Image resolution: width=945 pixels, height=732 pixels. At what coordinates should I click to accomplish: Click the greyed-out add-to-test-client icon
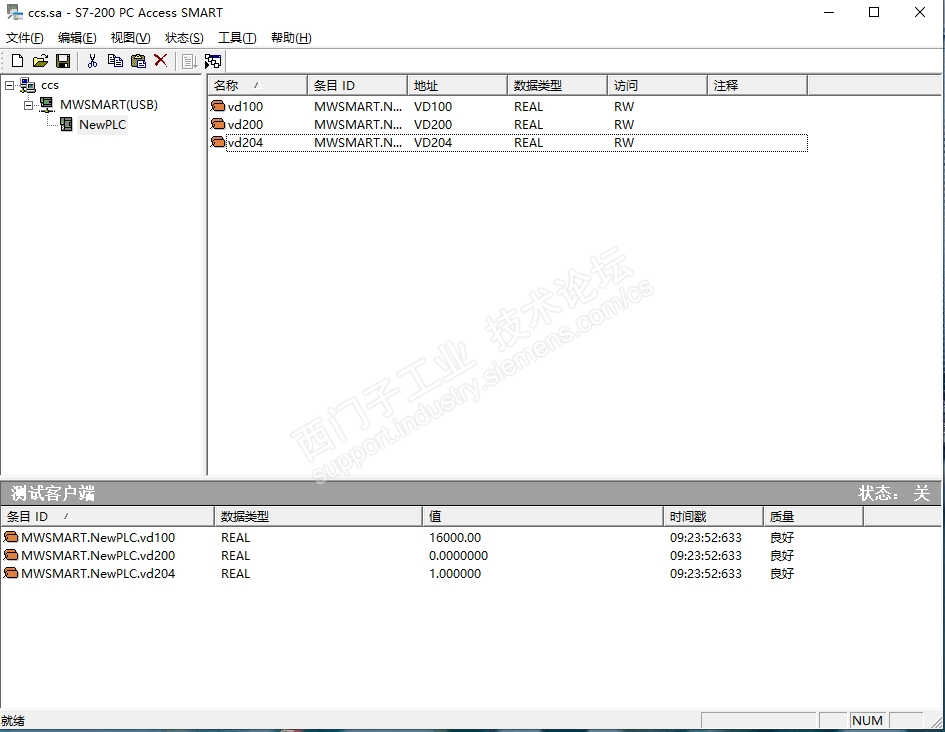190,61
